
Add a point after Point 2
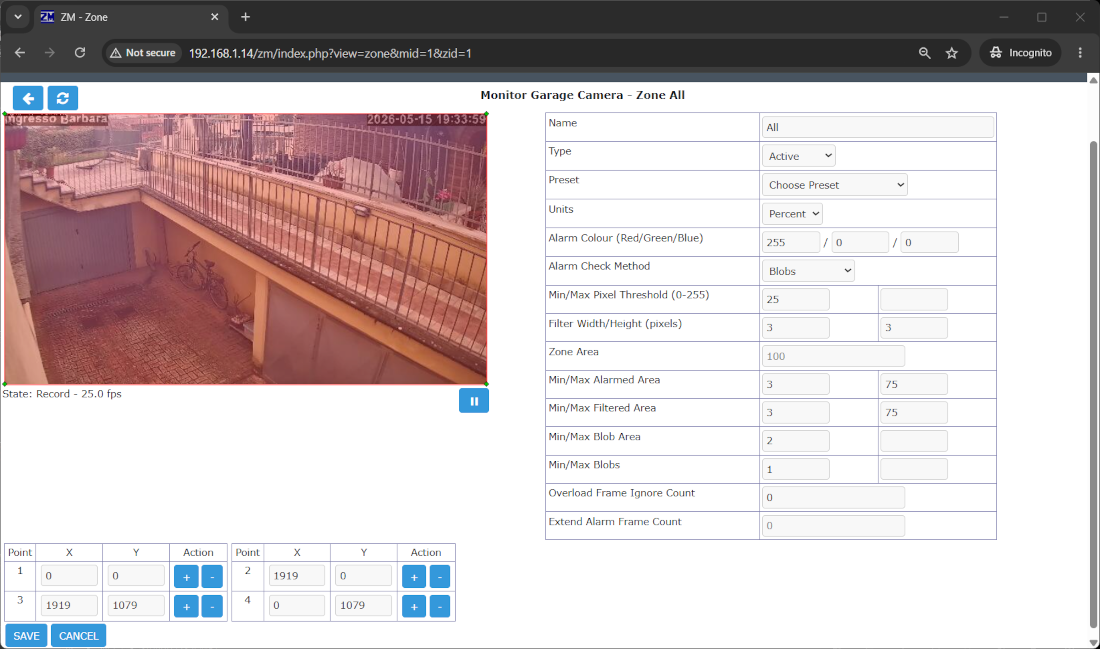[x=414, y=577]
